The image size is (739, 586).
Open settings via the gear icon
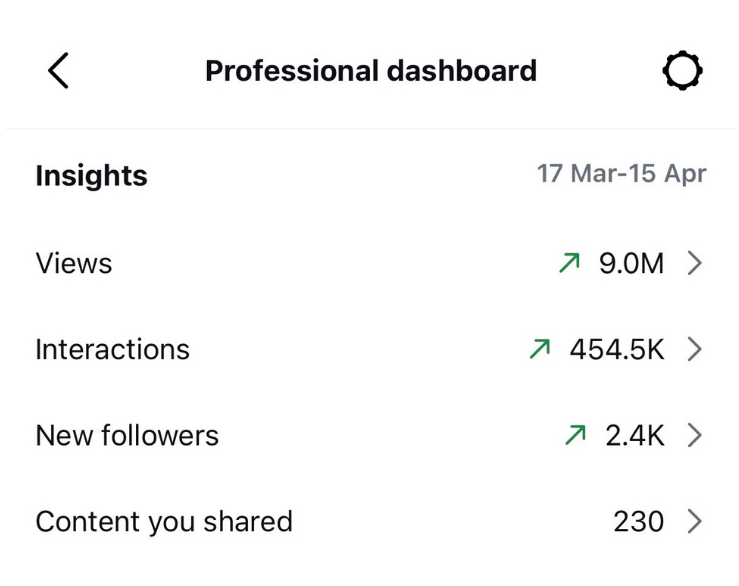(682, 71)
